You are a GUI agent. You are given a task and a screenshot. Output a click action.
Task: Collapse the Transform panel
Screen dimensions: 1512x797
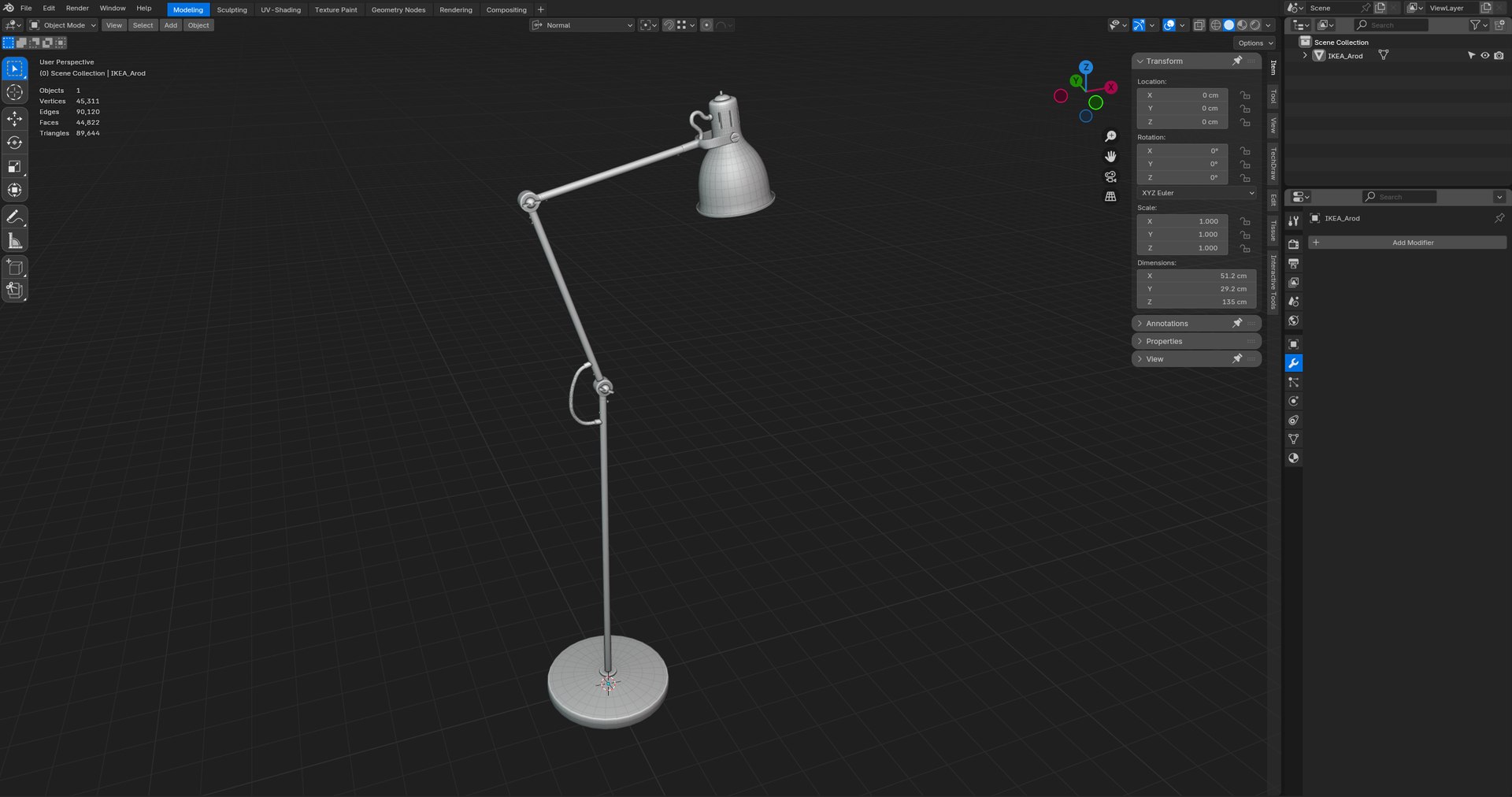tap(1196, 61)
